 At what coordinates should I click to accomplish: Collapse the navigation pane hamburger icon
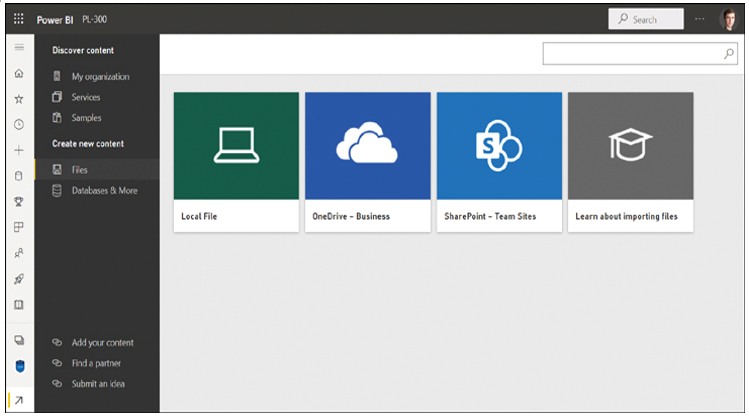19,47
